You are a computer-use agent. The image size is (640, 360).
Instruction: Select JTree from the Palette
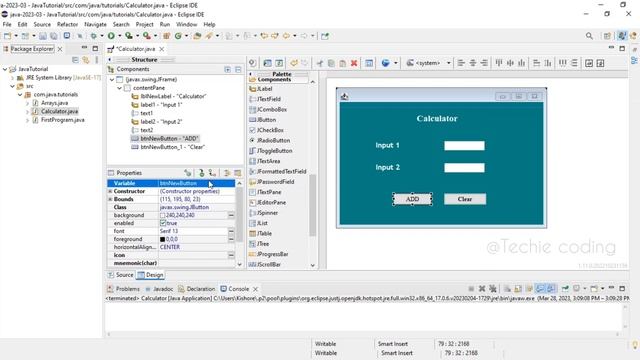click(x=259, y=244)
